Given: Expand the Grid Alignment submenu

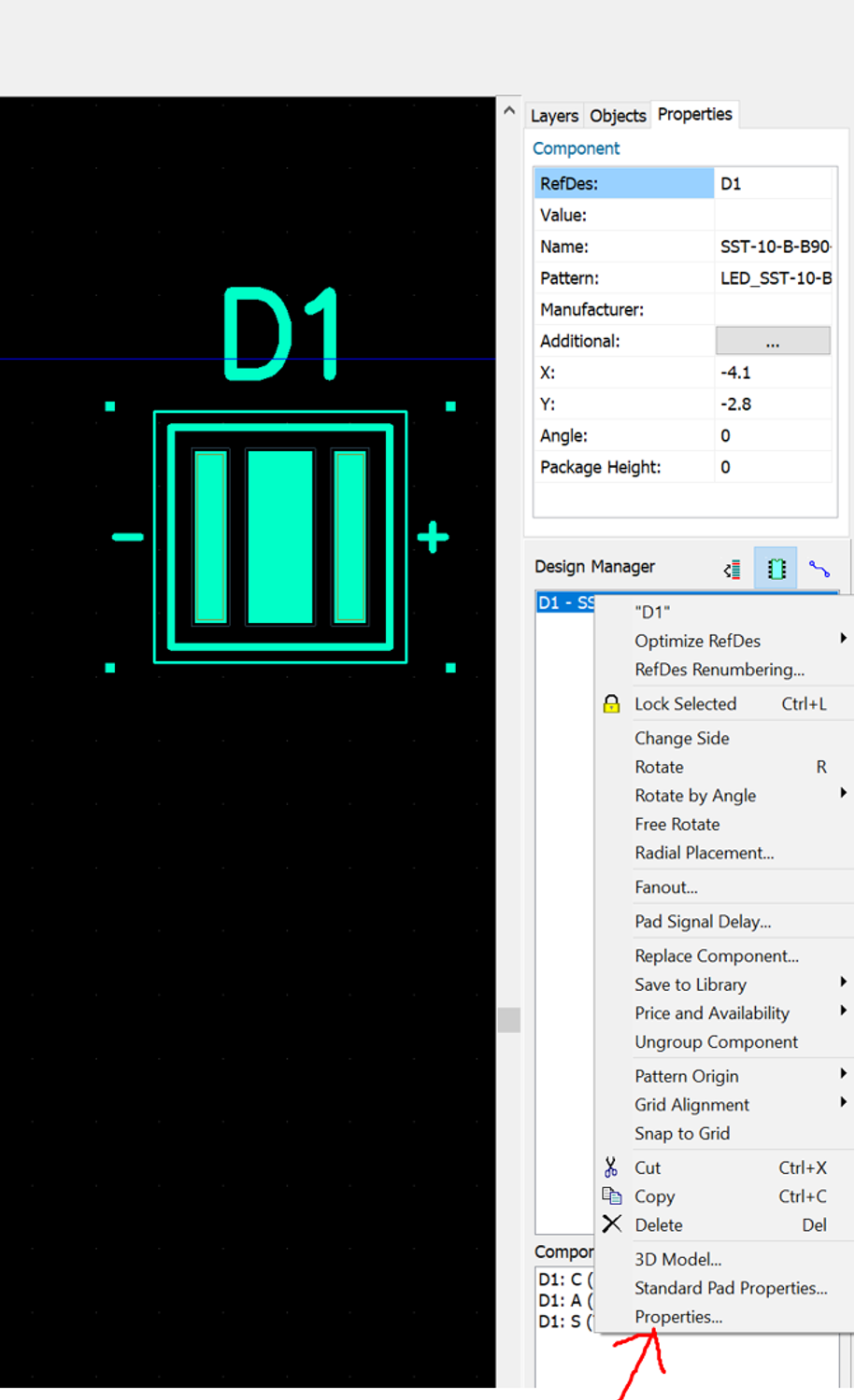Looking at the screenshot, I should pyautogui.click(x=725, y=1105).
